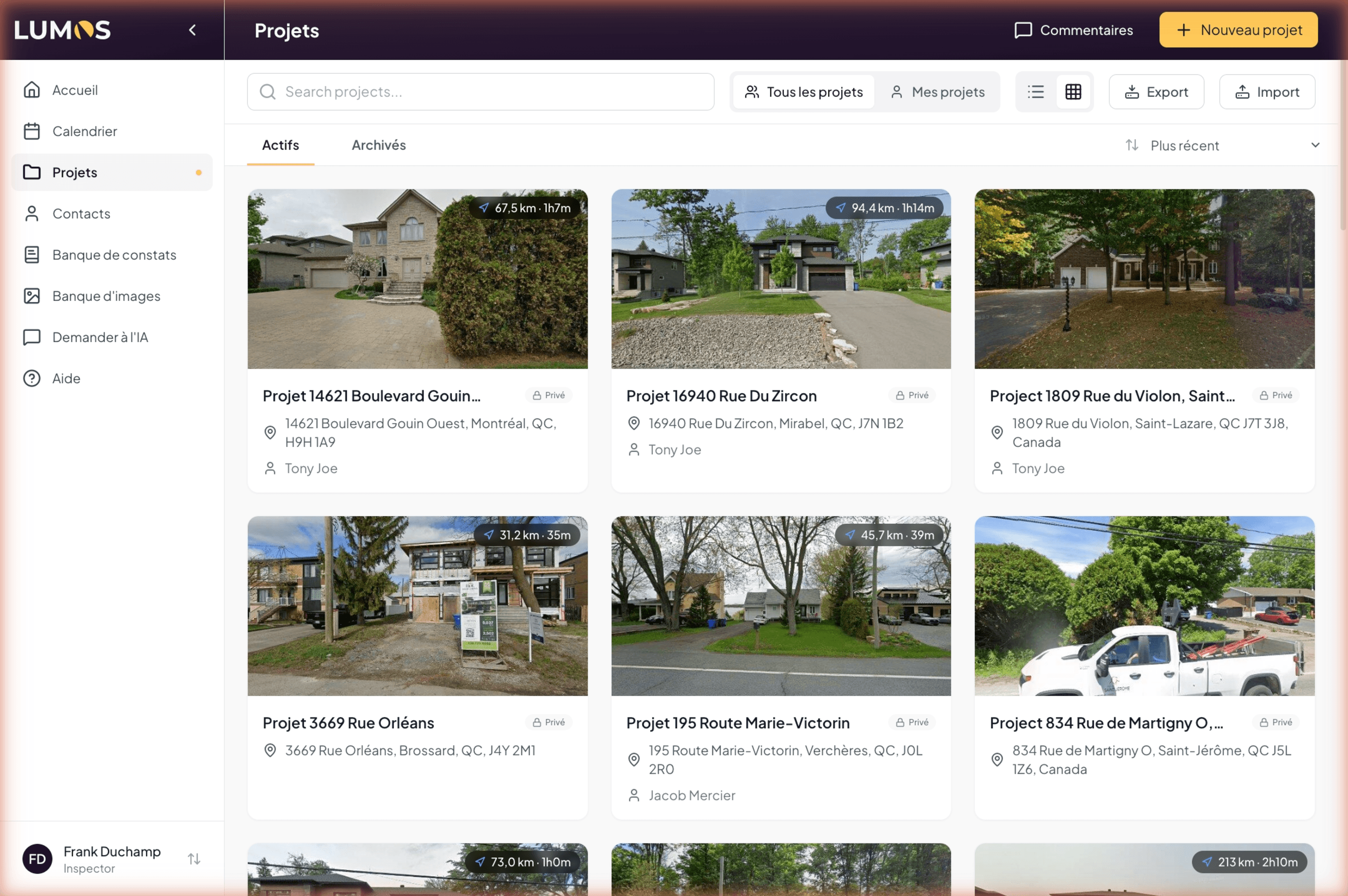Viewport: 1348px width, 896px height.
Task: Focus the Search projects field
Action: pos(480,91)
